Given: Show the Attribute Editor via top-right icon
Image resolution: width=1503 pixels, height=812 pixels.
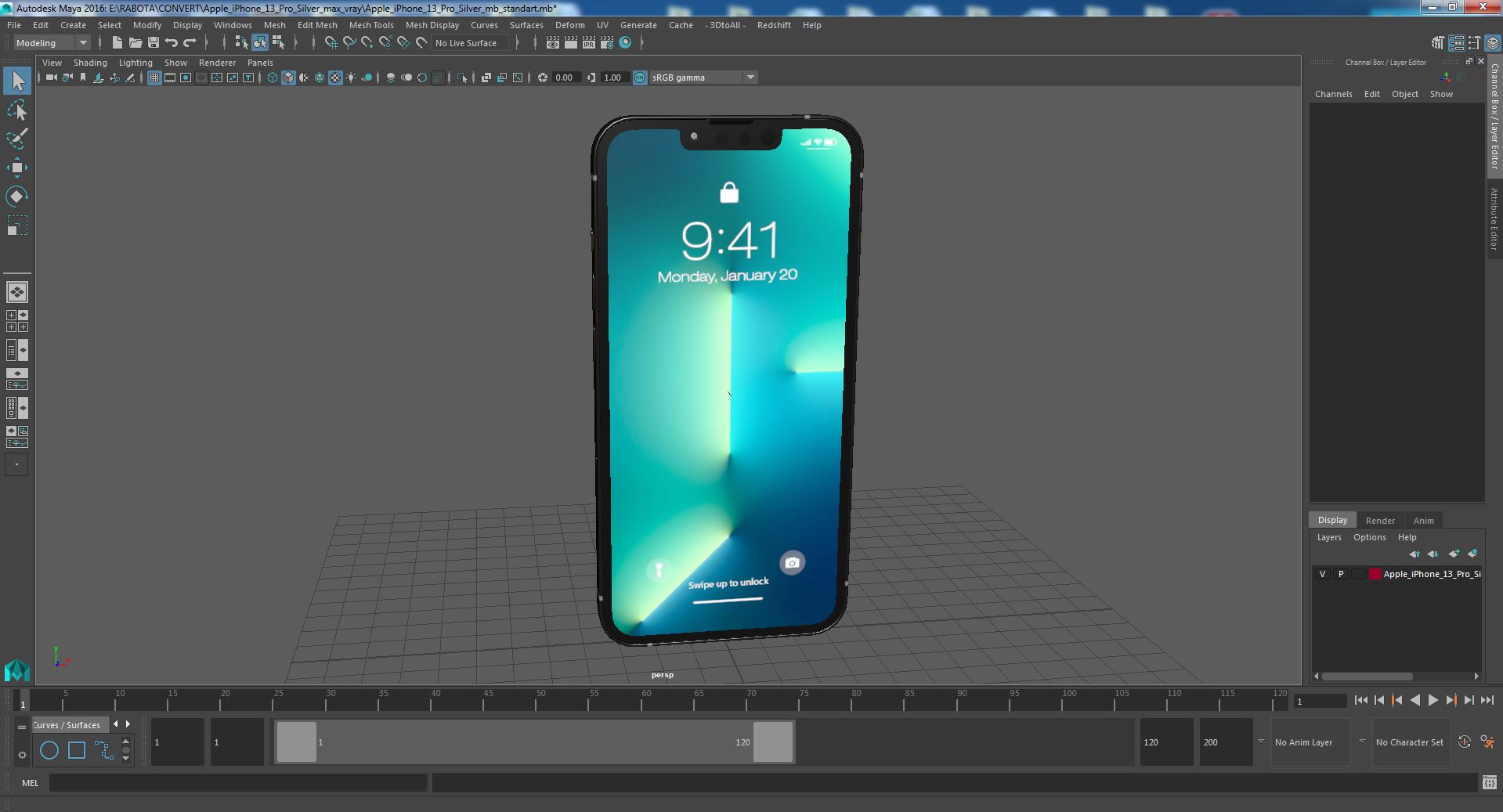Looking at the screenshot, I should (1457, 43).
